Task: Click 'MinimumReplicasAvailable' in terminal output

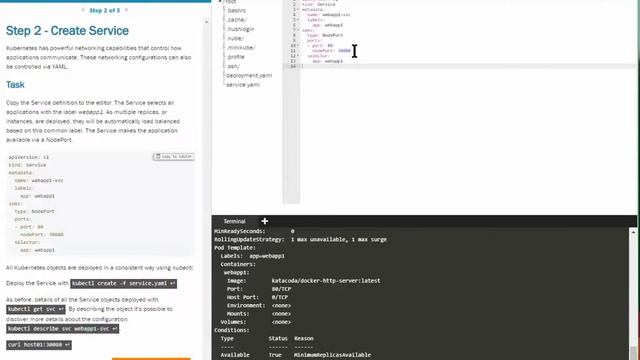Action: [x=332, y=355]
